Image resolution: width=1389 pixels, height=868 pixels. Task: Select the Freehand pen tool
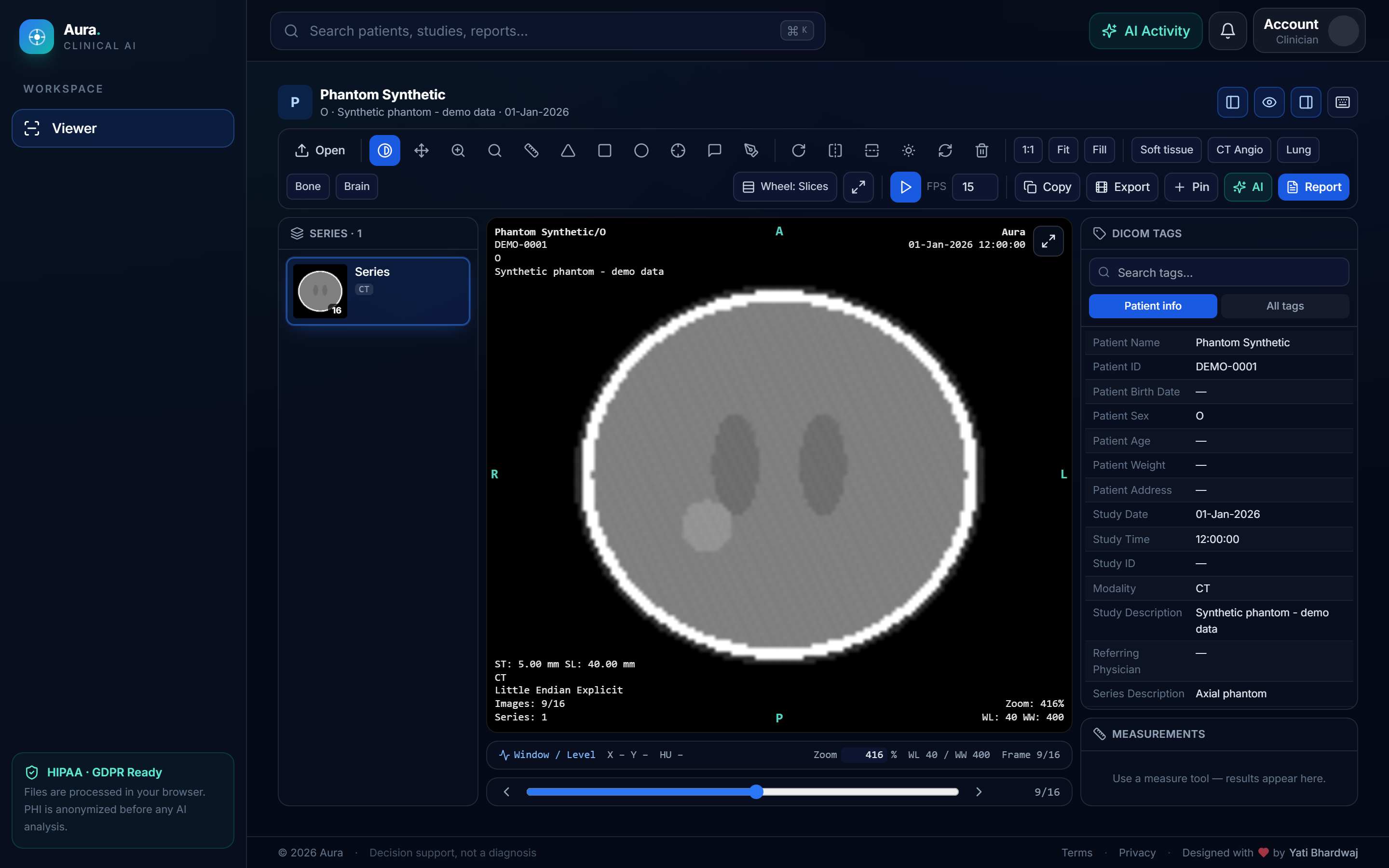coord(751,150)
